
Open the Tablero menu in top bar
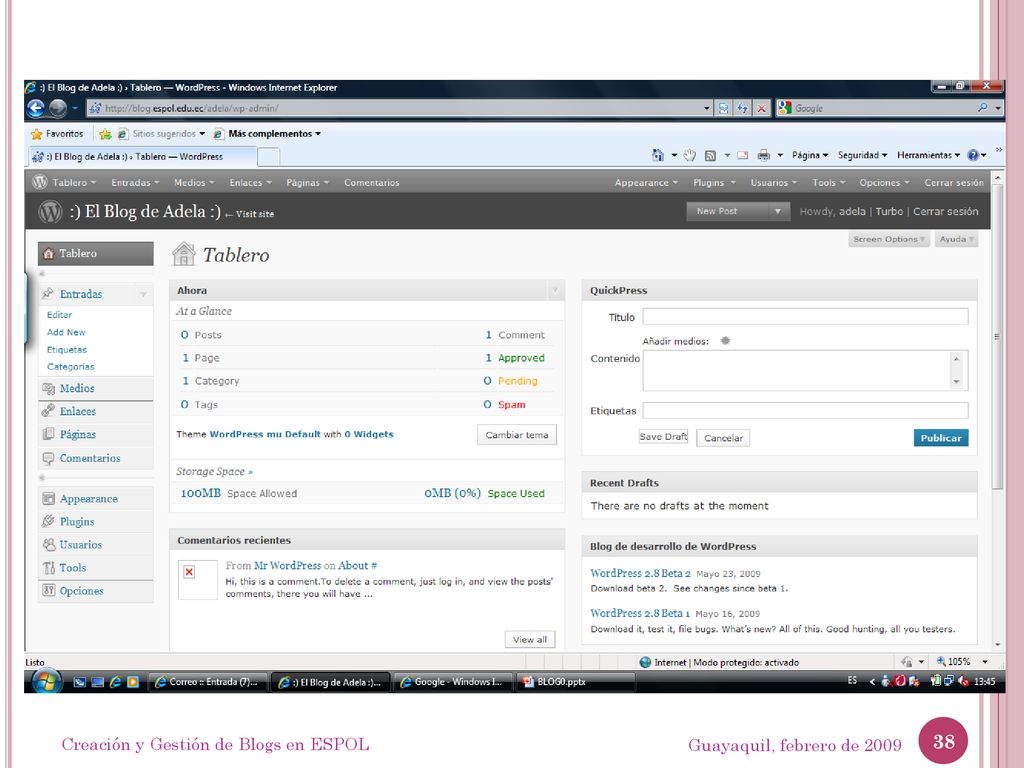coord(74,183)
